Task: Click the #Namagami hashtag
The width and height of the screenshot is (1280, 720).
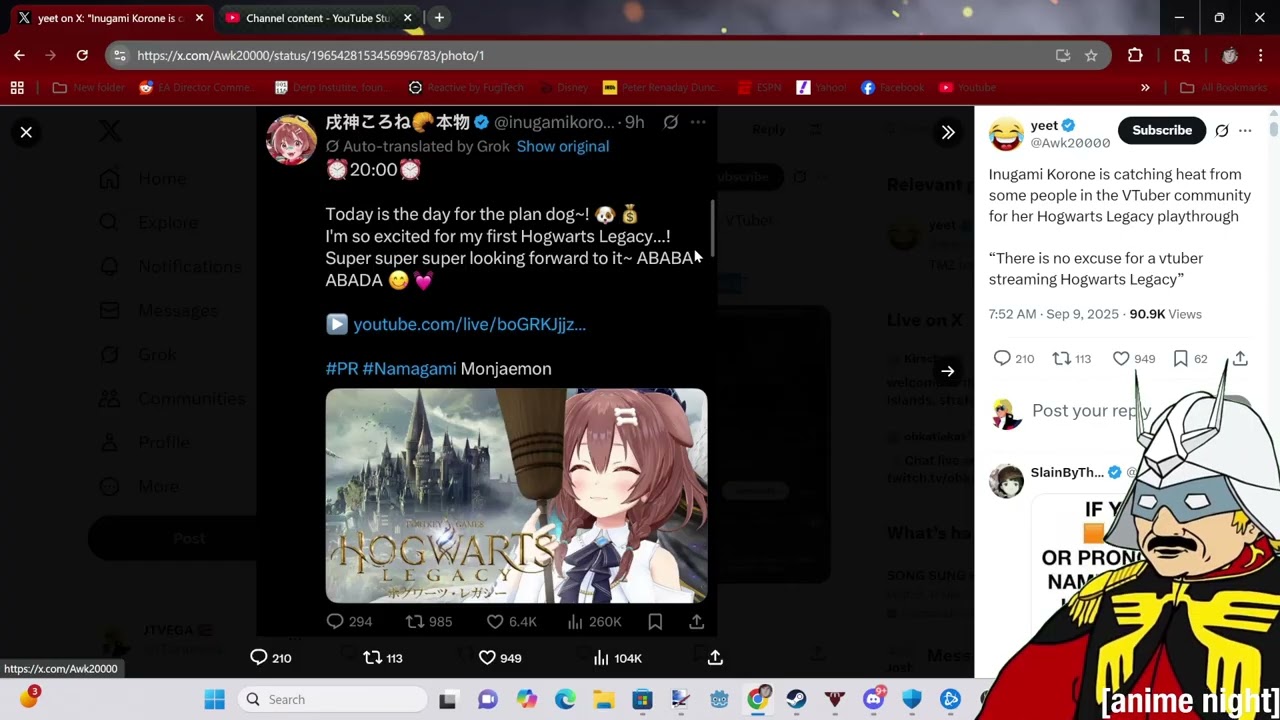Action: 409,368
